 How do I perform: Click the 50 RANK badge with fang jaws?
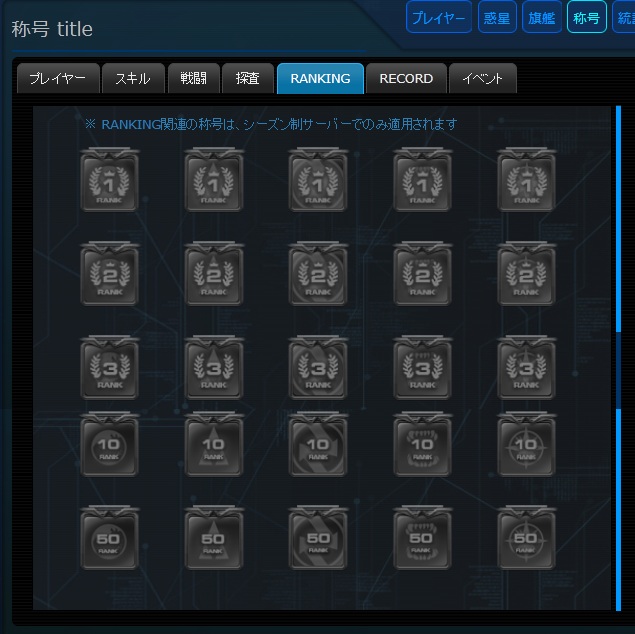(x=422, y=538)
